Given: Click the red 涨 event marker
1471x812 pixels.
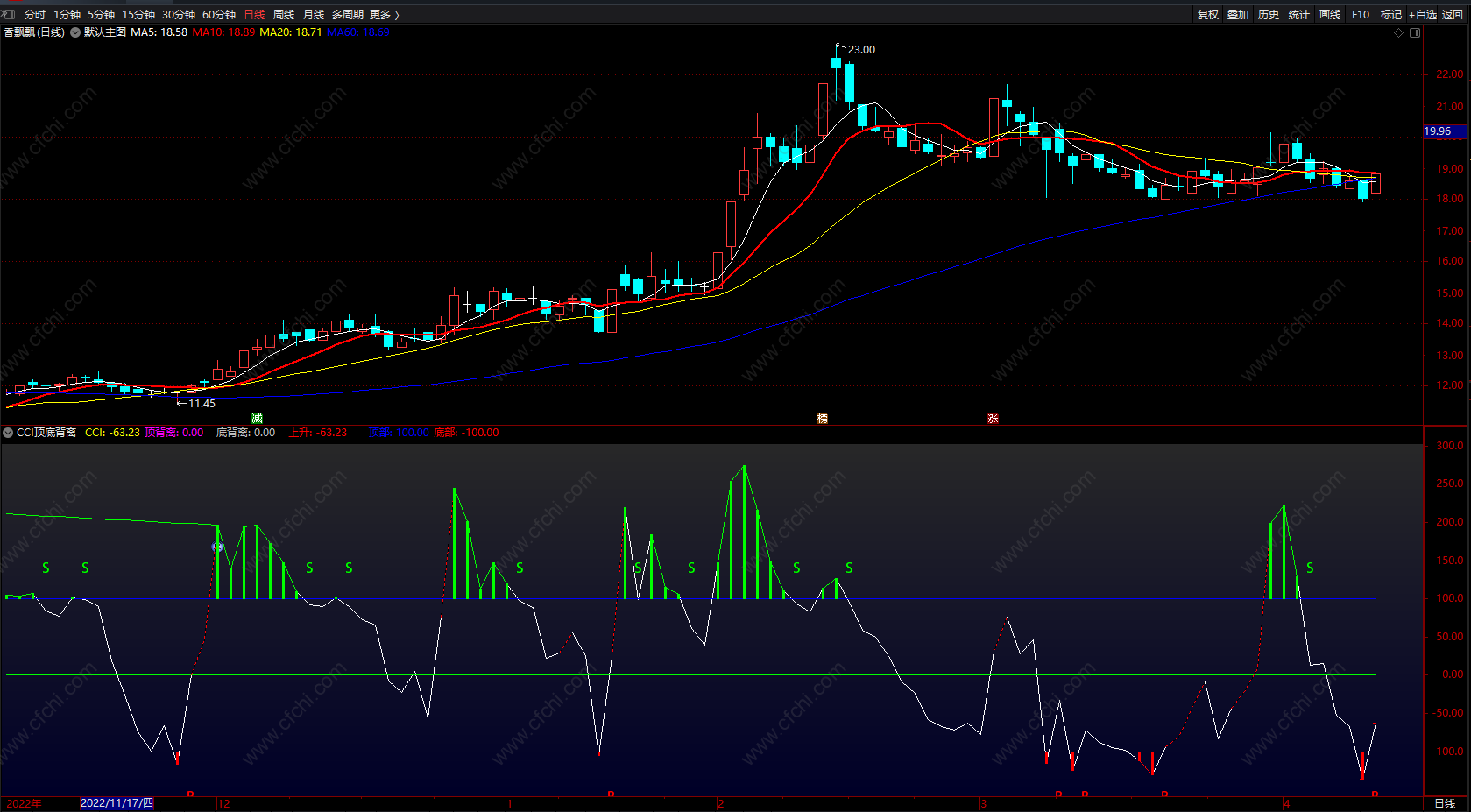Looking at the screenshot, I should click(x=993, y=419).
